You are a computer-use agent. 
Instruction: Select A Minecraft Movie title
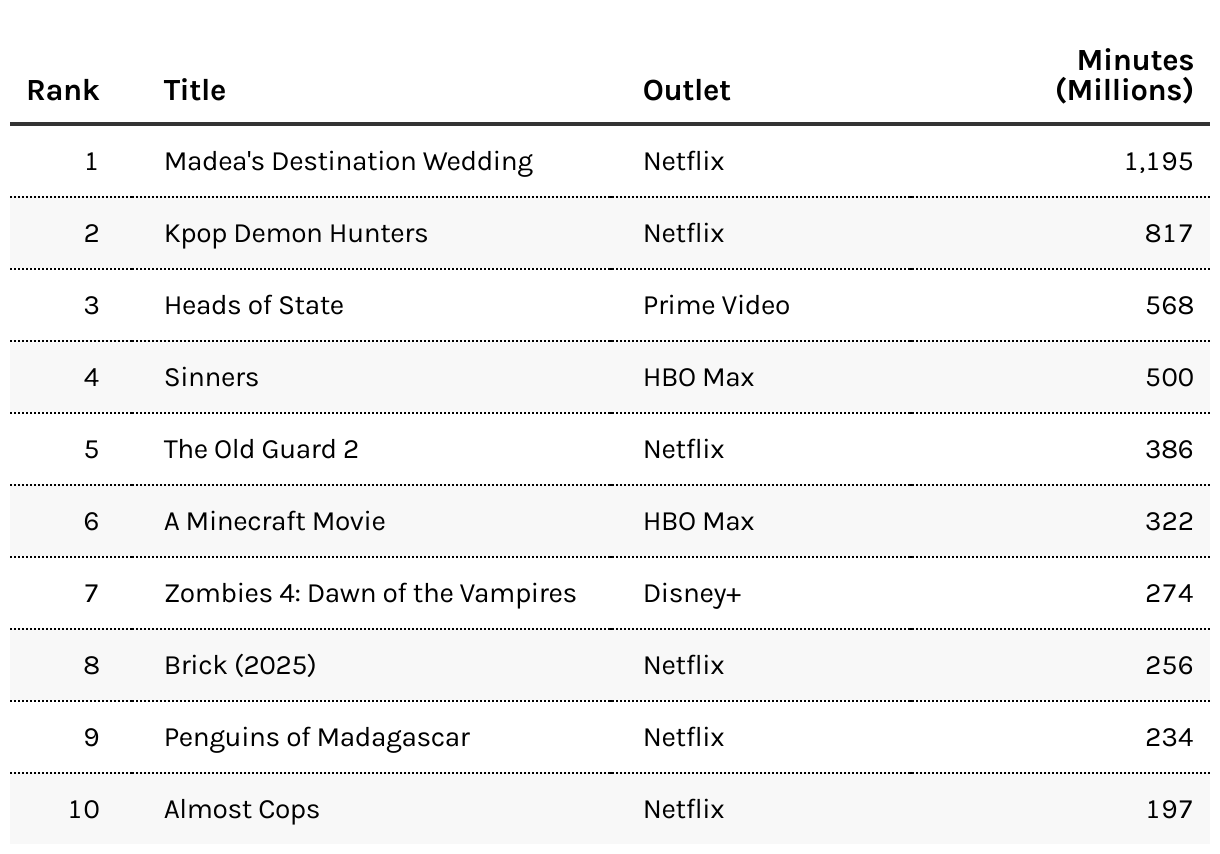[274, 522]
